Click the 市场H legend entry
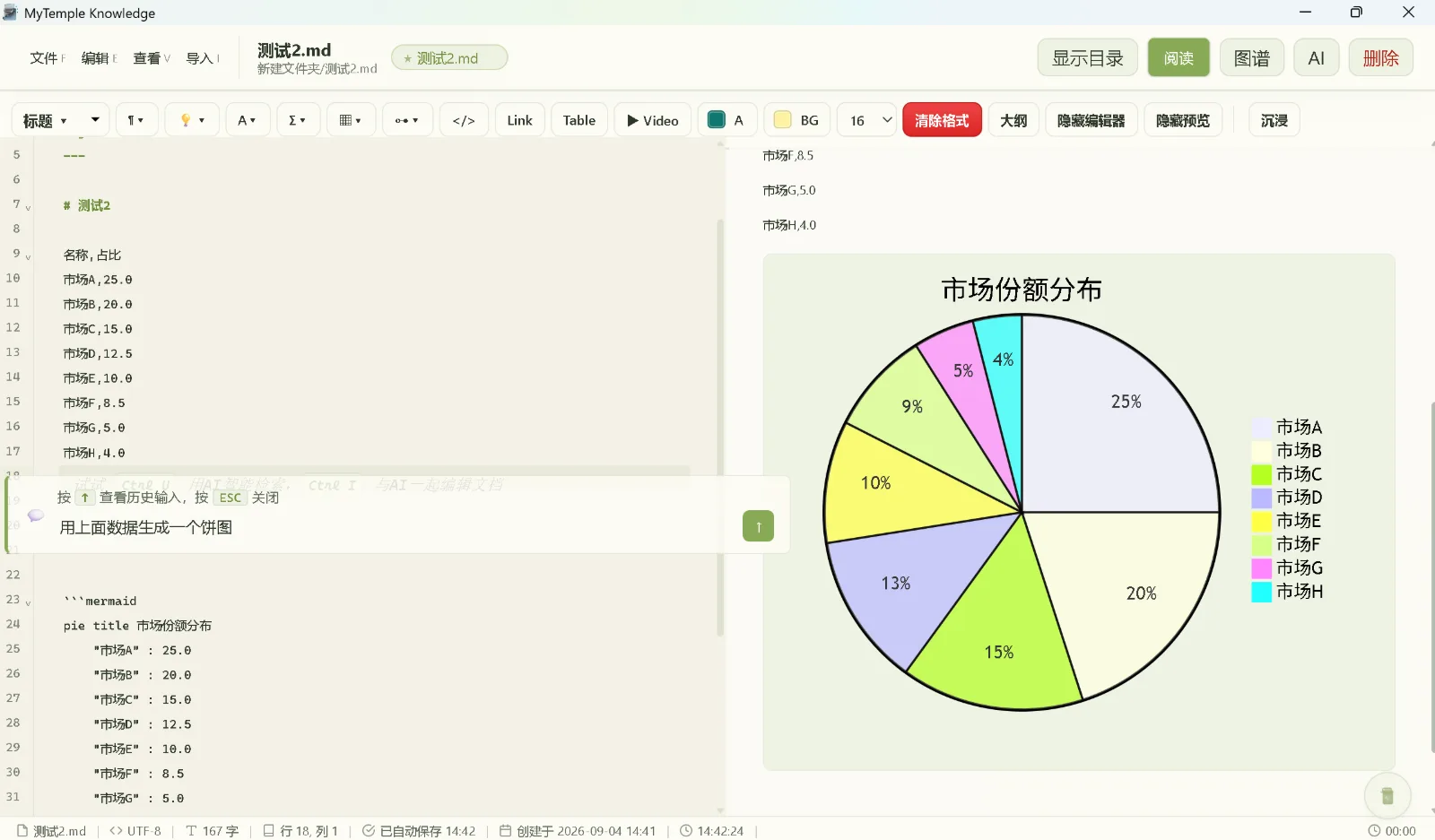Screen dimensions: 1435x840 tap(1287, 591)
